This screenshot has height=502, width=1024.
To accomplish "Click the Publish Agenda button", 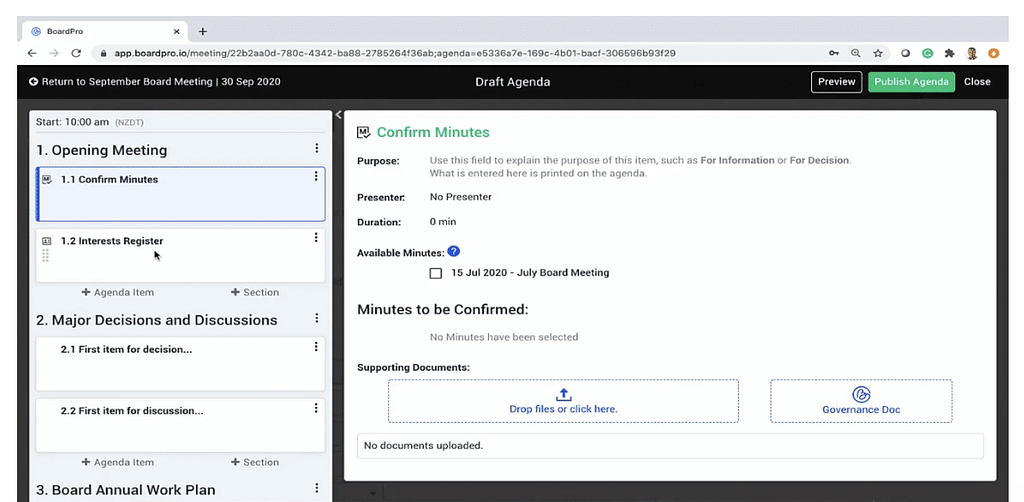I will coord(911,82).
